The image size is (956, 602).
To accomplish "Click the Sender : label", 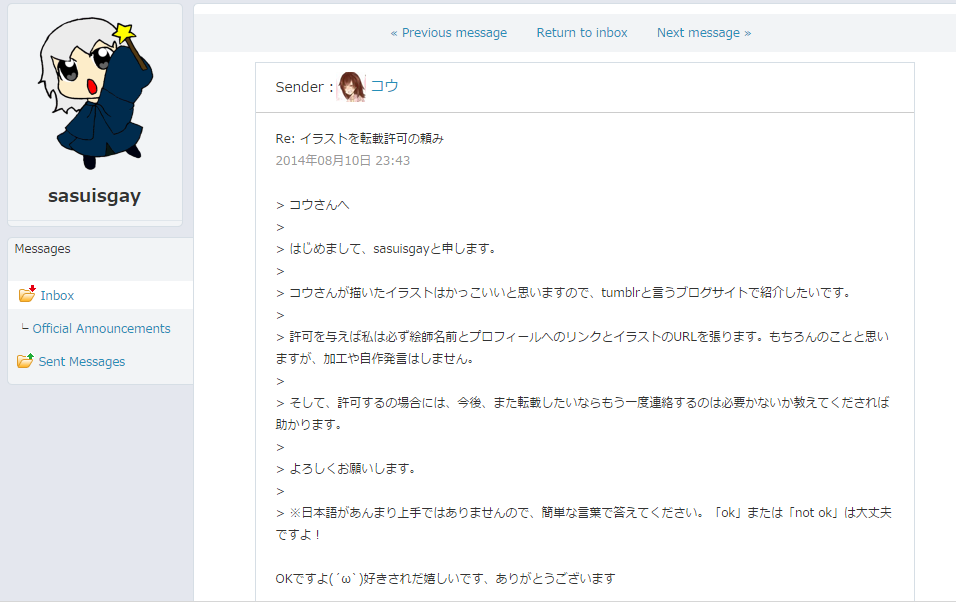I will coord(304,87).
